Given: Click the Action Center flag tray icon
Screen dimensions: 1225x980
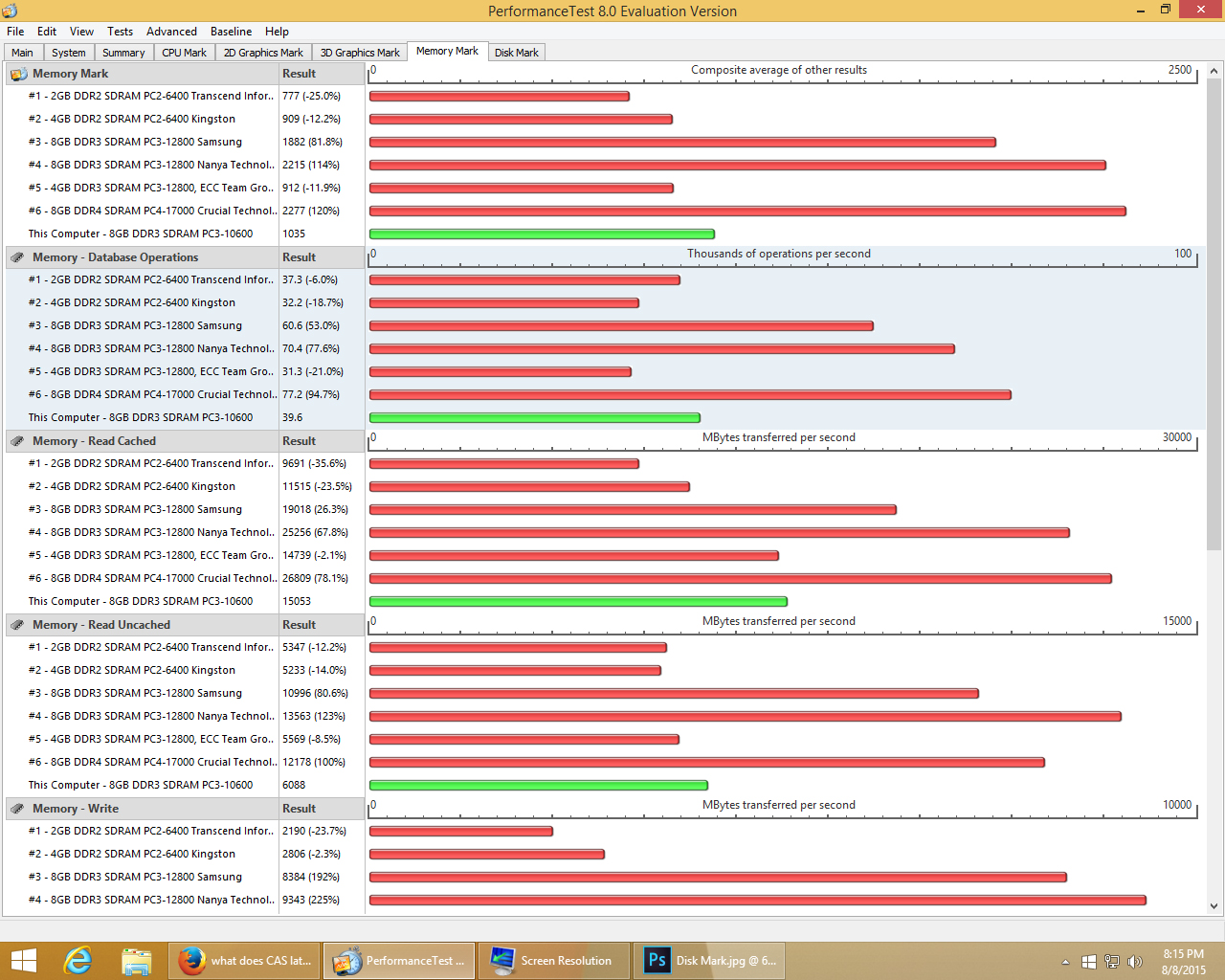Looking at the screenshot, I should pyautogui.click(x=1089, y=962).
